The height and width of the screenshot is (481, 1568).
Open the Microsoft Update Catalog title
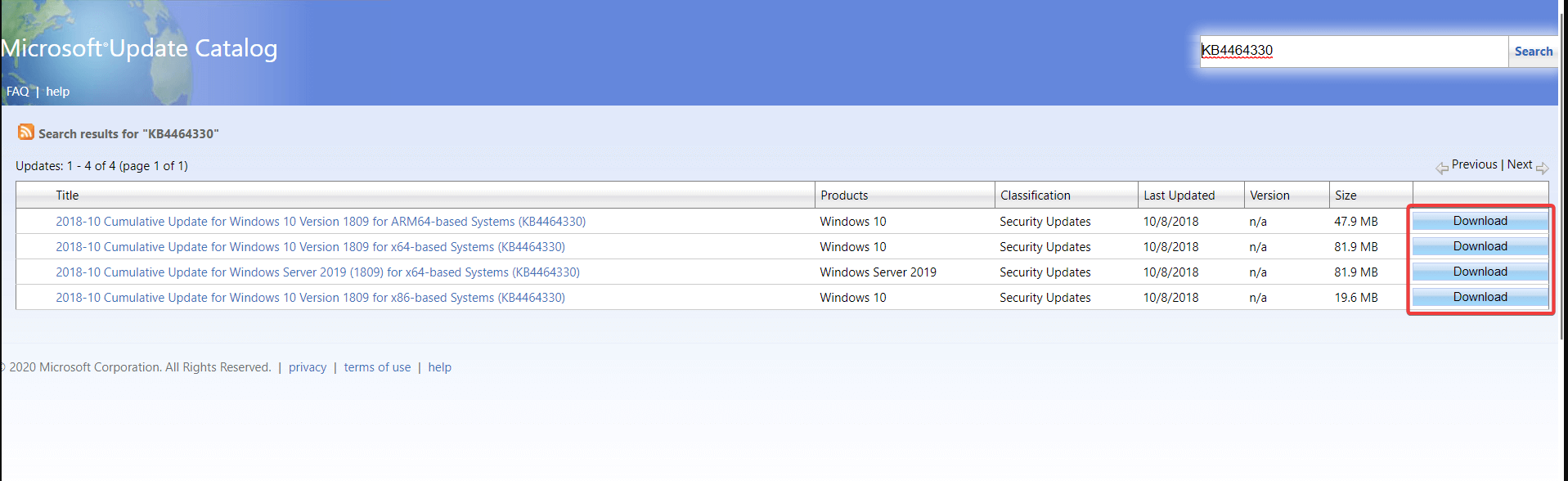pos(139,48)
